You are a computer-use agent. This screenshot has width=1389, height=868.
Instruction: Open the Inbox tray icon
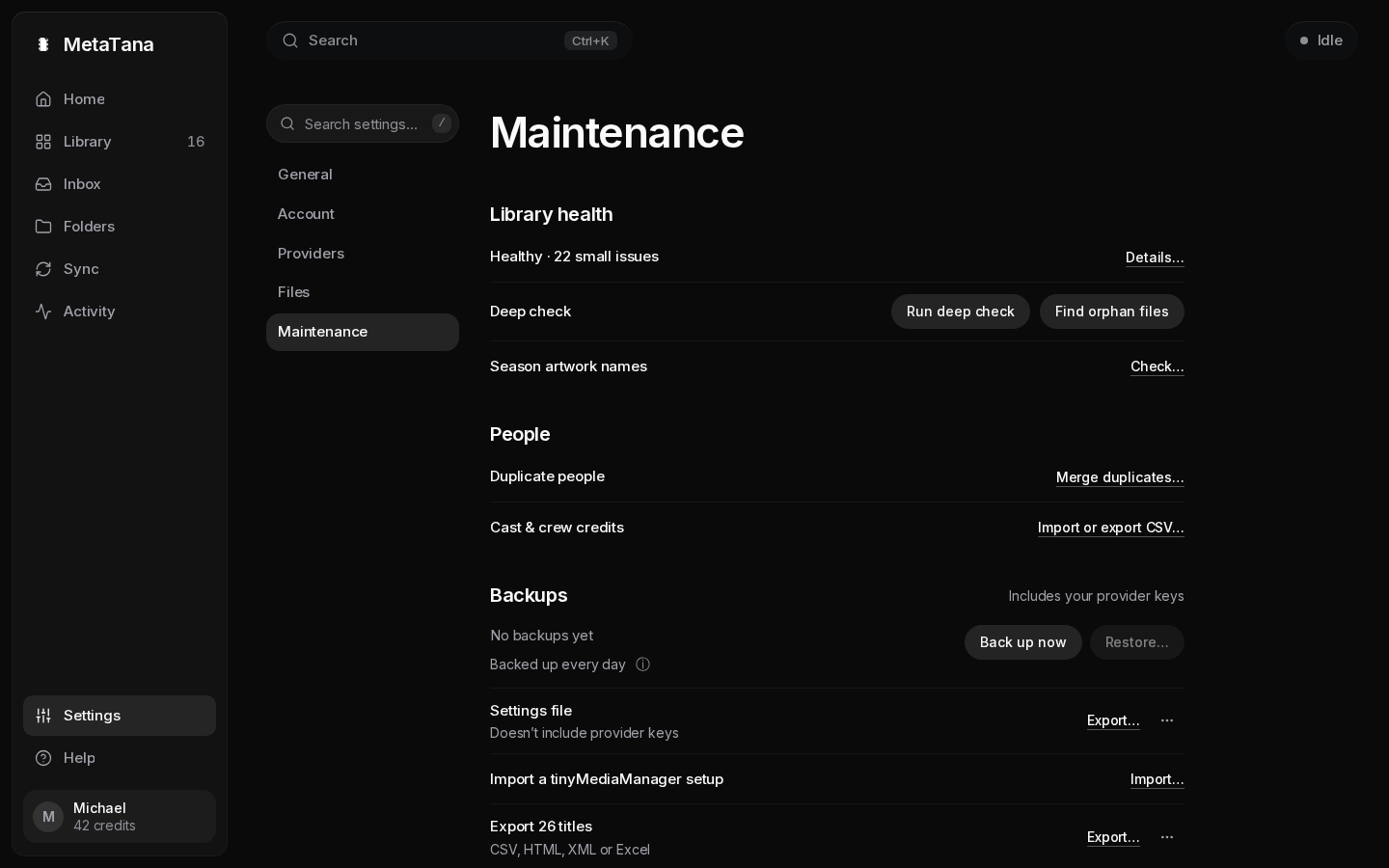pos(43,184)
